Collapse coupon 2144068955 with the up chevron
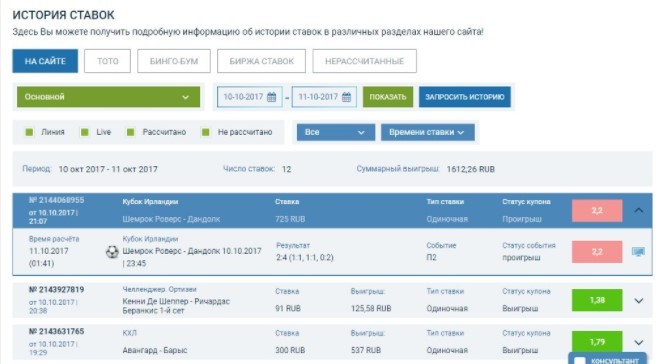Image resolution: width=663 pixels, height=364 pixels. (x=638, y=210)
